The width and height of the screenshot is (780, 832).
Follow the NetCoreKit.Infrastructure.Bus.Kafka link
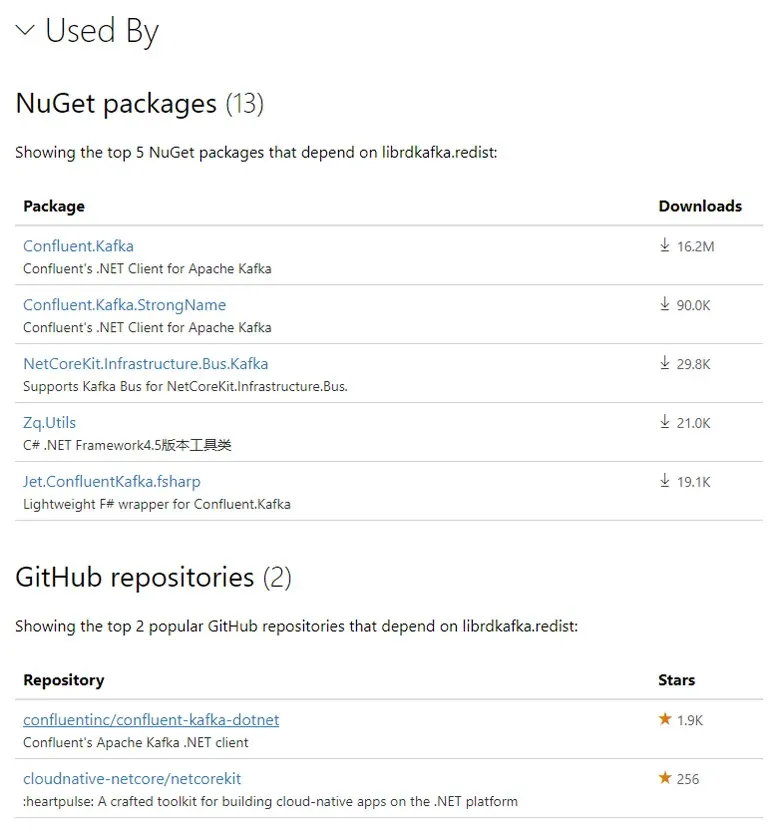146,364
